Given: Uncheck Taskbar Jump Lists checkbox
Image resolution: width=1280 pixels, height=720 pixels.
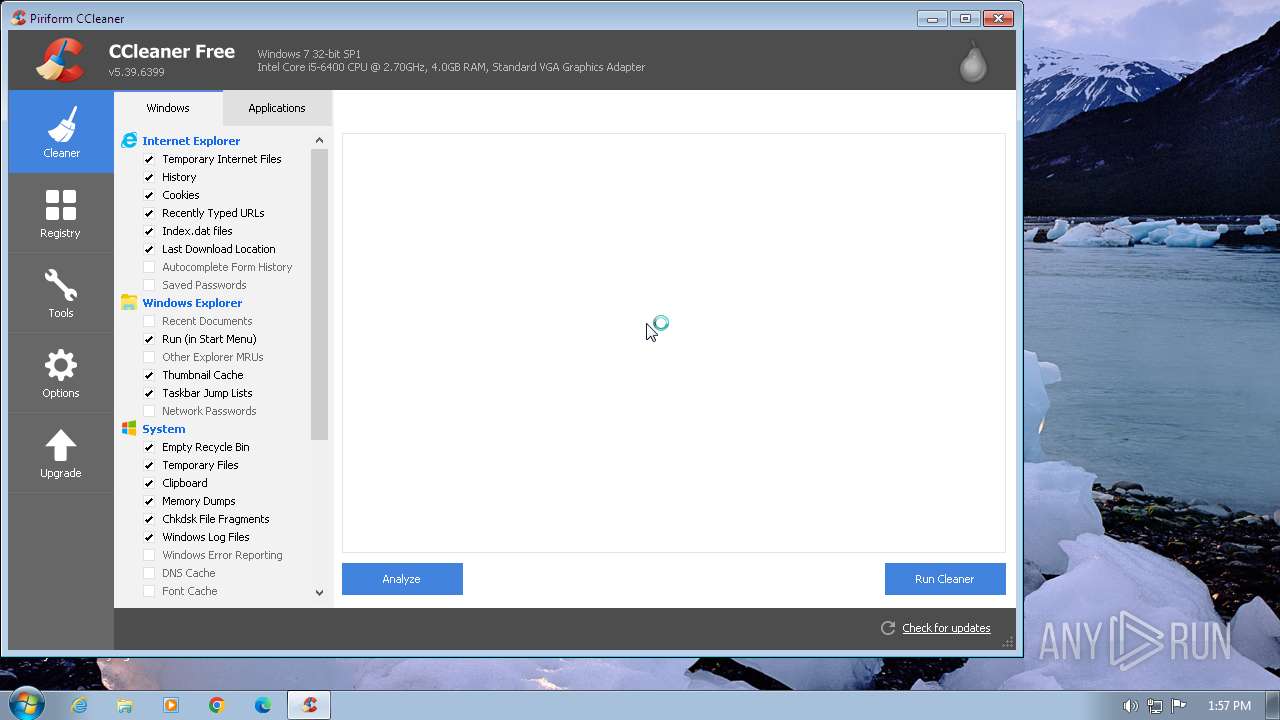Looking at the screenshot, I should click(149, 393).
